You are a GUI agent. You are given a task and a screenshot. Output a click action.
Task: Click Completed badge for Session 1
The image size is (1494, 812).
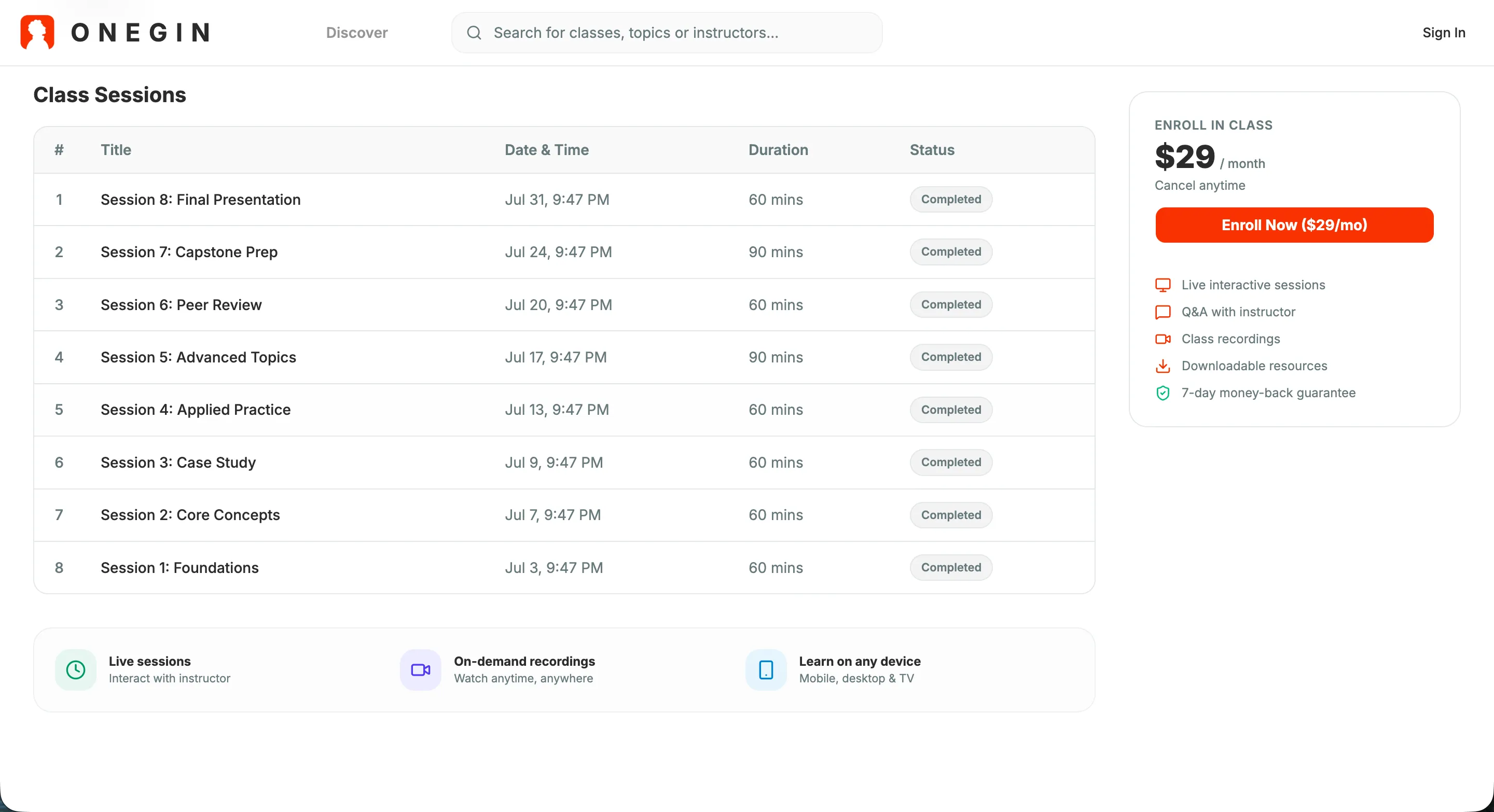pyautogui.click(x=950, y=567)
